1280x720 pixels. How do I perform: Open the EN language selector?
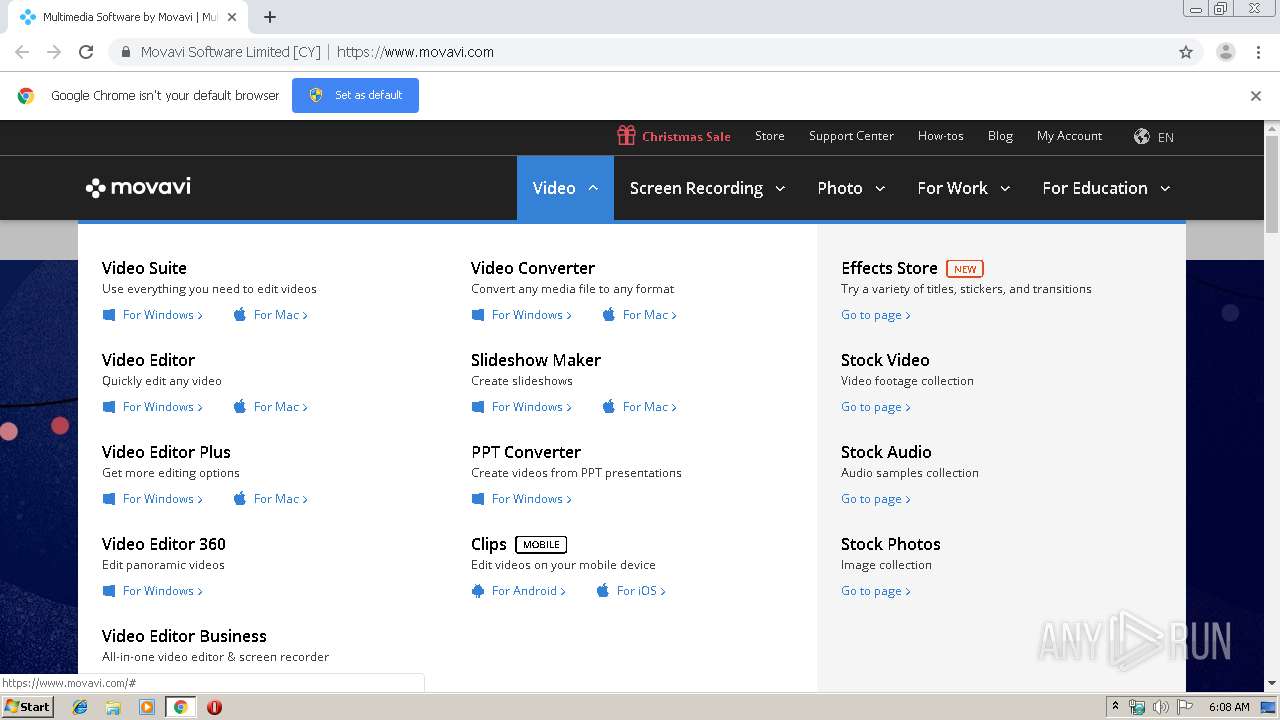1166,137
